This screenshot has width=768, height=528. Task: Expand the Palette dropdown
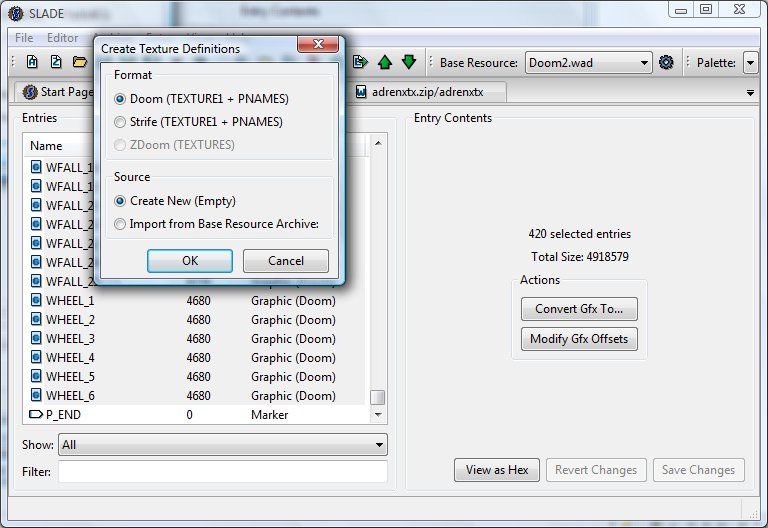[x=750, y=63]
